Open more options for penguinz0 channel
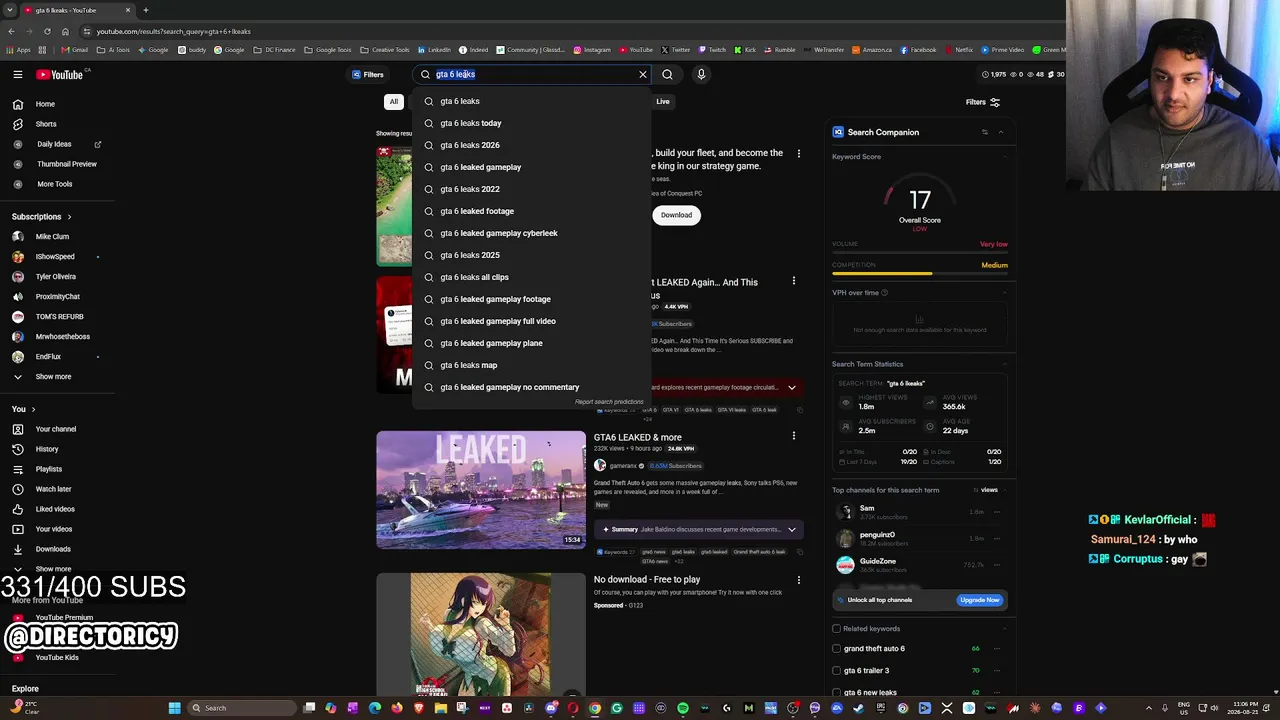This screenshot has height=720, width=1280. pos(996,538)
